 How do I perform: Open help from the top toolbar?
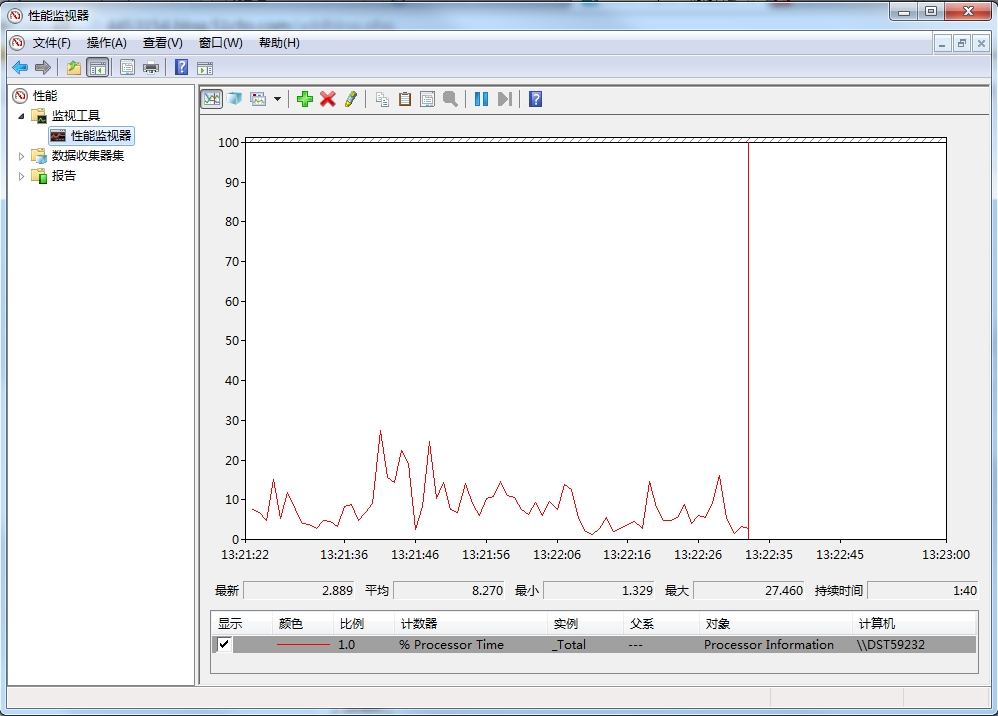181,67
